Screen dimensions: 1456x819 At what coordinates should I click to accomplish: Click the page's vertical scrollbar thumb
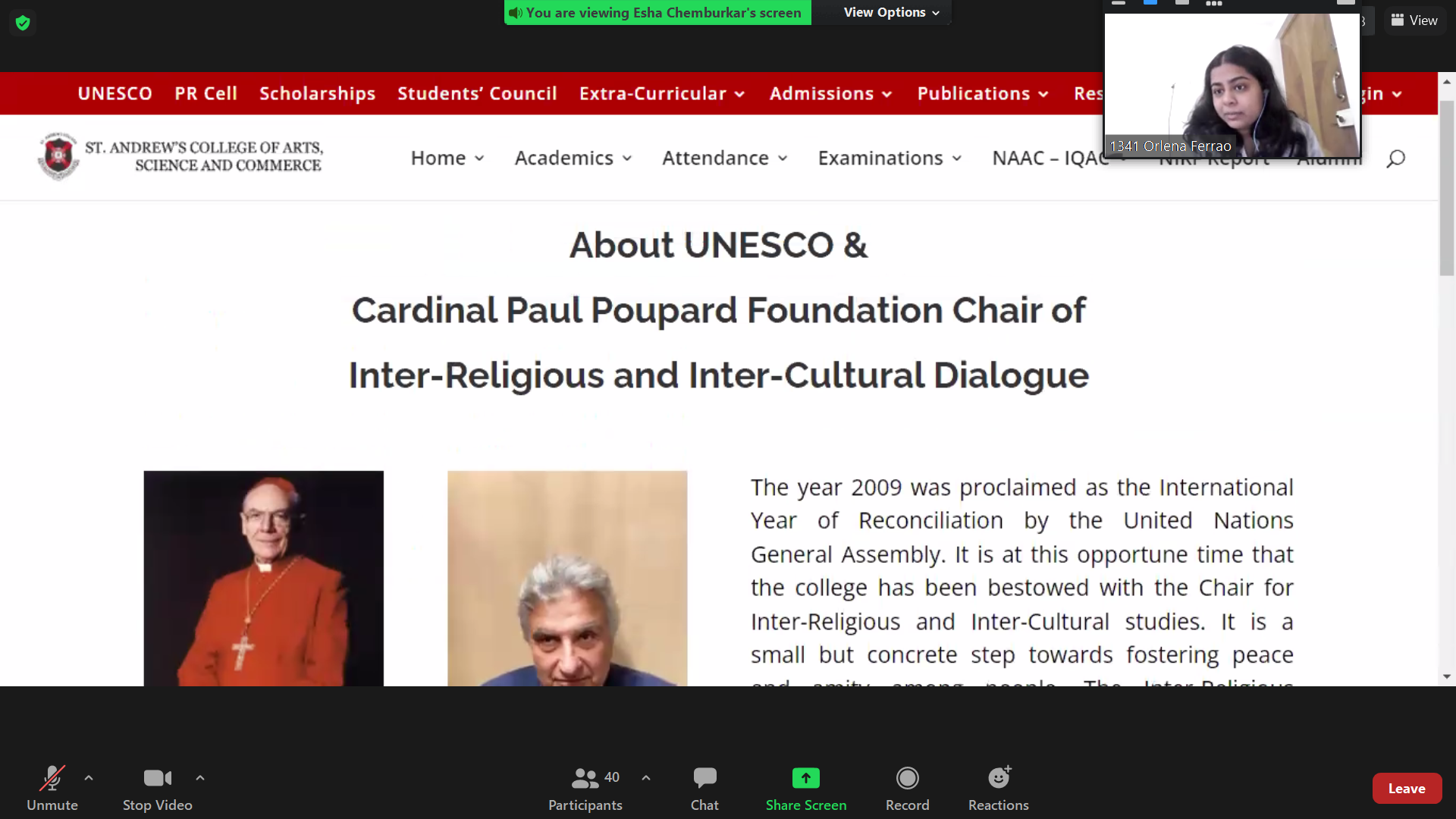click(1447, 188)
